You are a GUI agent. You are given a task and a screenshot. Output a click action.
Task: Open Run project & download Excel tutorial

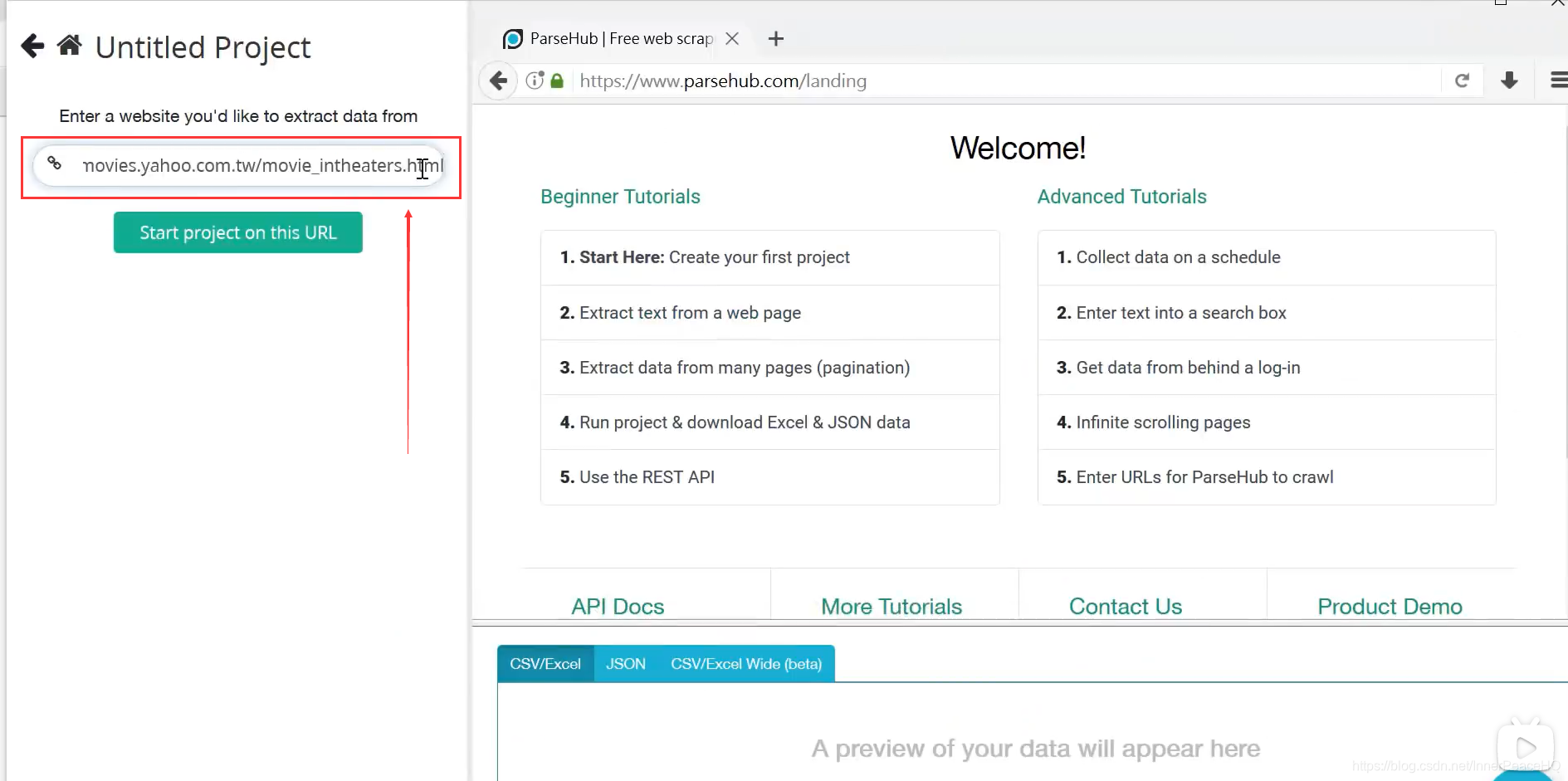click(x=769, y=422)
